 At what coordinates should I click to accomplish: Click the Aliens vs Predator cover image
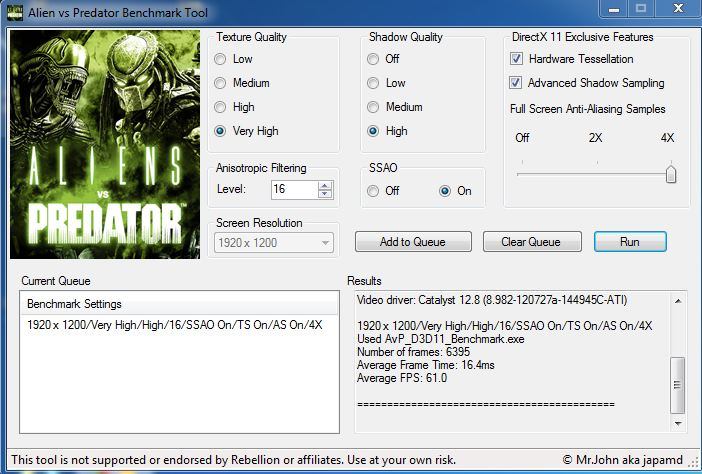pos(105,144)
